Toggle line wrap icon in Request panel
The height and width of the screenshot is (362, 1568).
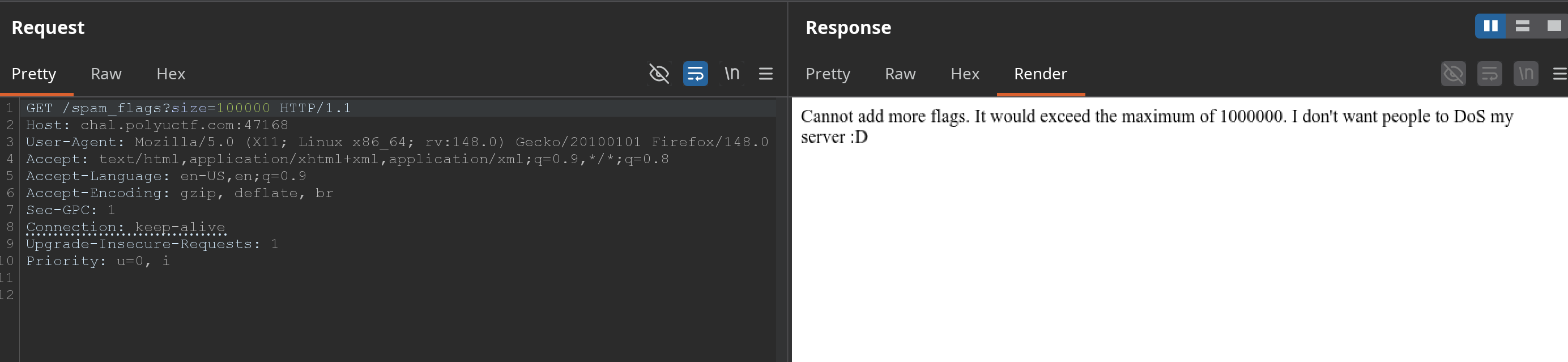point(695,74)
